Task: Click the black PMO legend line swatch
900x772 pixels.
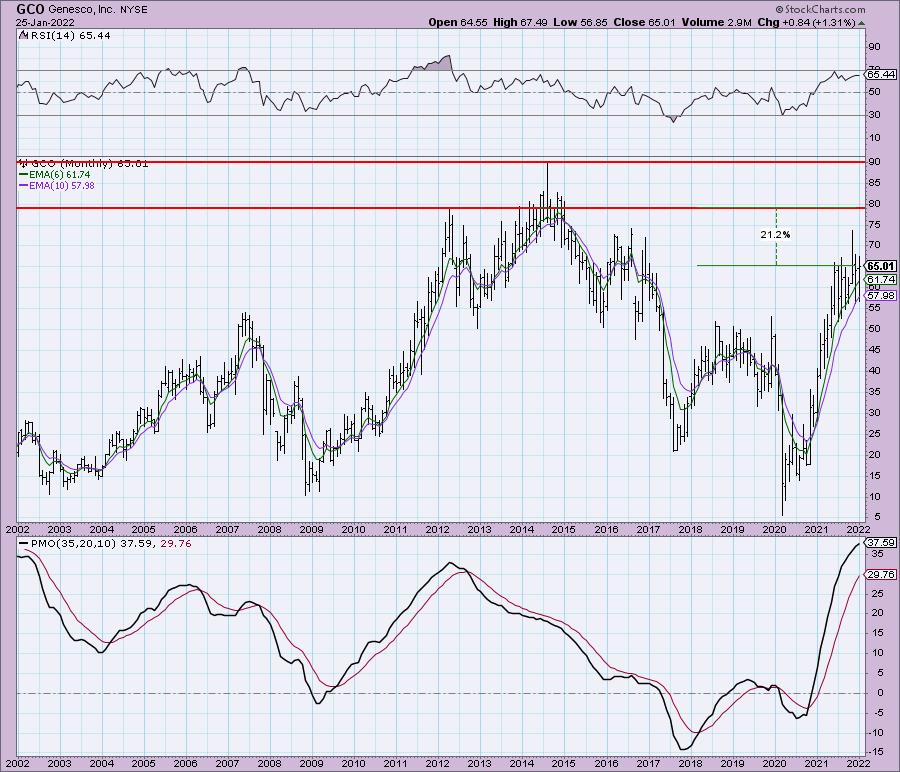Action: point(24,543)
